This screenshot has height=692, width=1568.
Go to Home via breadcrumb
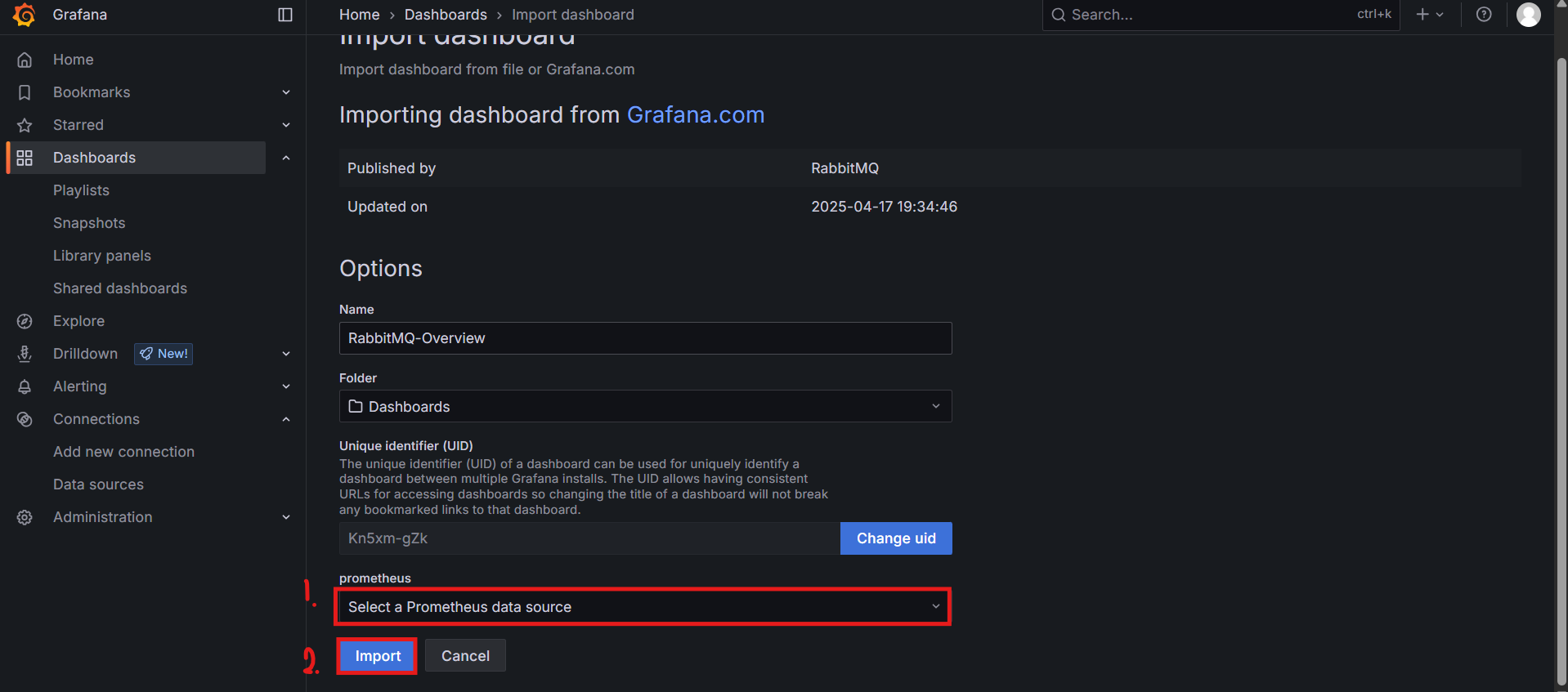[x=360, y=15]
